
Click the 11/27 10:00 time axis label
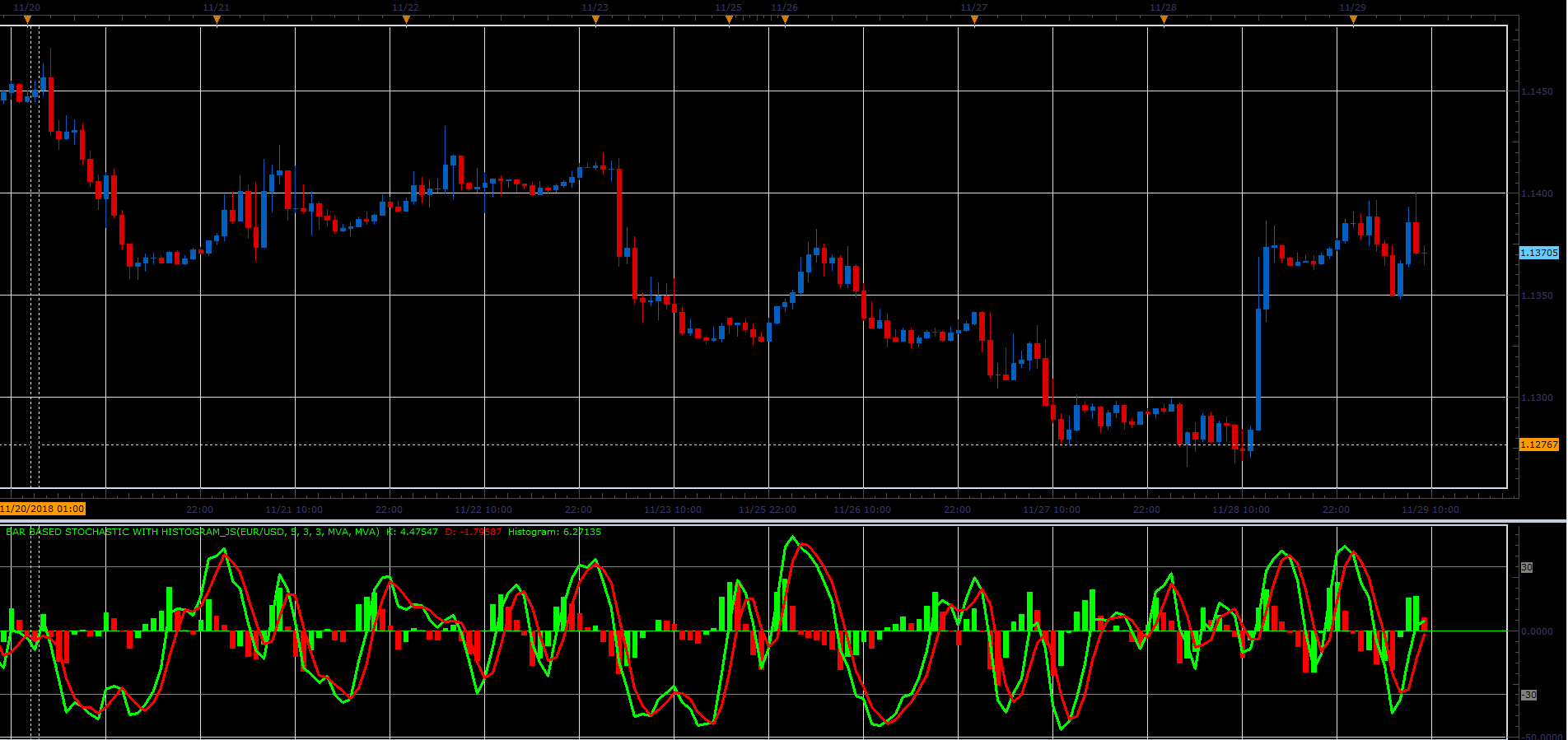[1052, 510]
